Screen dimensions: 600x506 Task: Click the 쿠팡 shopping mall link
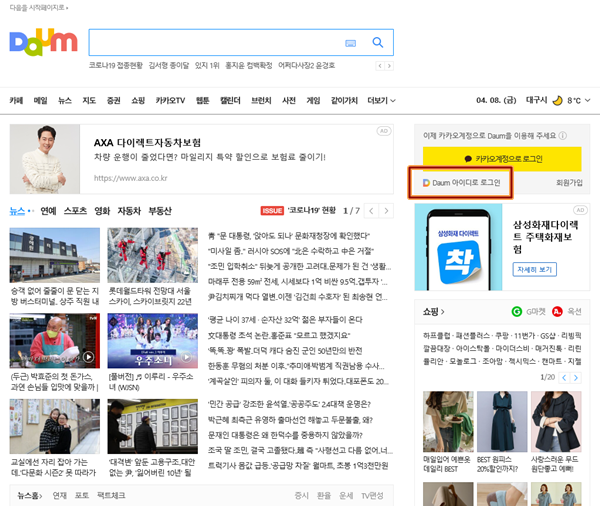(x=502, y=336)
